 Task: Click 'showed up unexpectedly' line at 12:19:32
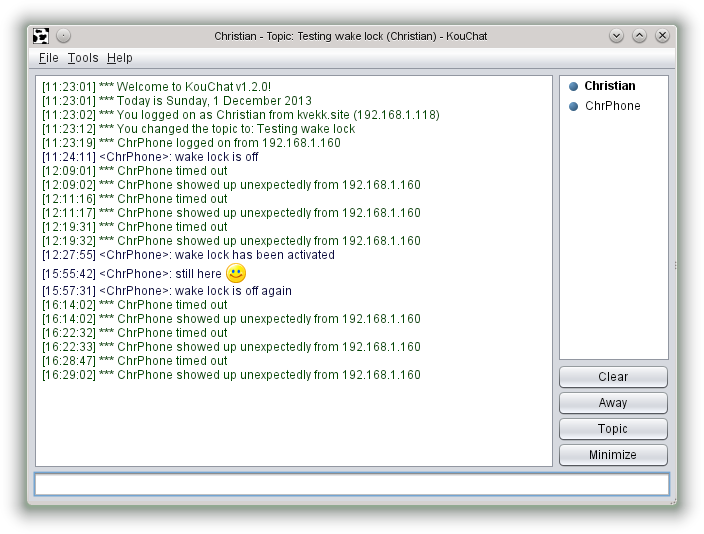[231, 241]
